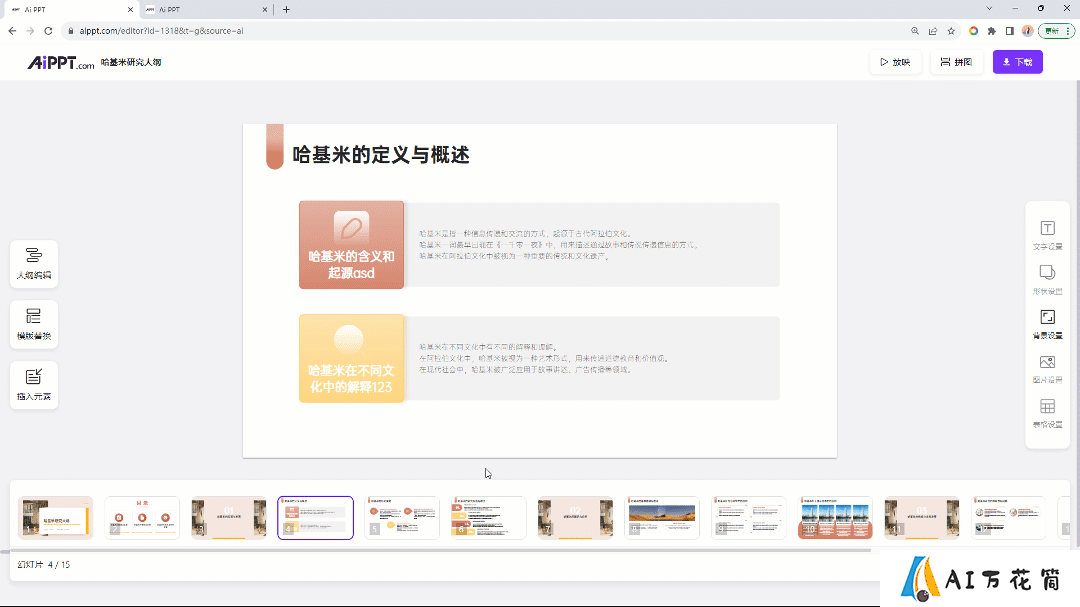Click the zoom magnifier icon in address bar

(x=915, y=31)
